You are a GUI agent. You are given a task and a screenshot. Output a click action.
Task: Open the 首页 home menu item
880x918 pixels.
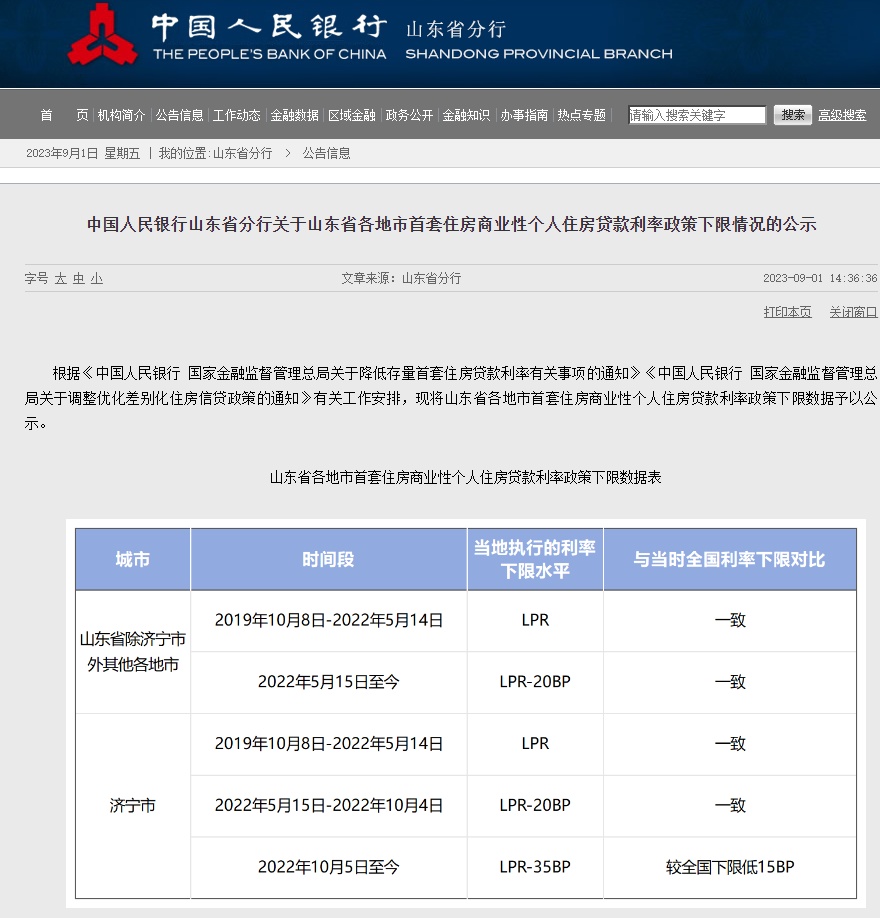(64, 115)
